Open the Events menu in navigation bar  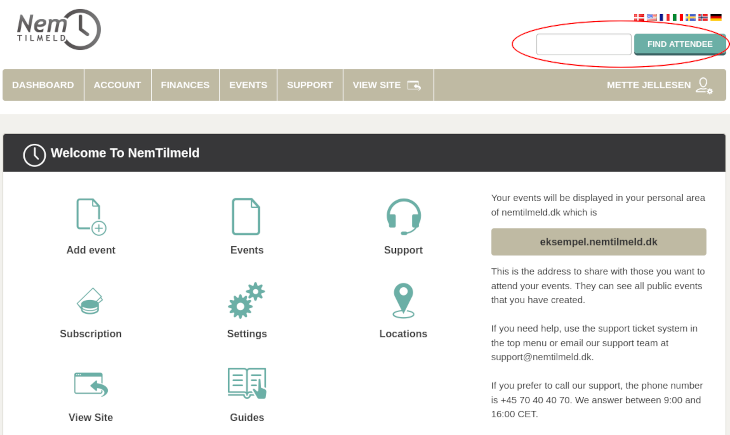[248, 85]
